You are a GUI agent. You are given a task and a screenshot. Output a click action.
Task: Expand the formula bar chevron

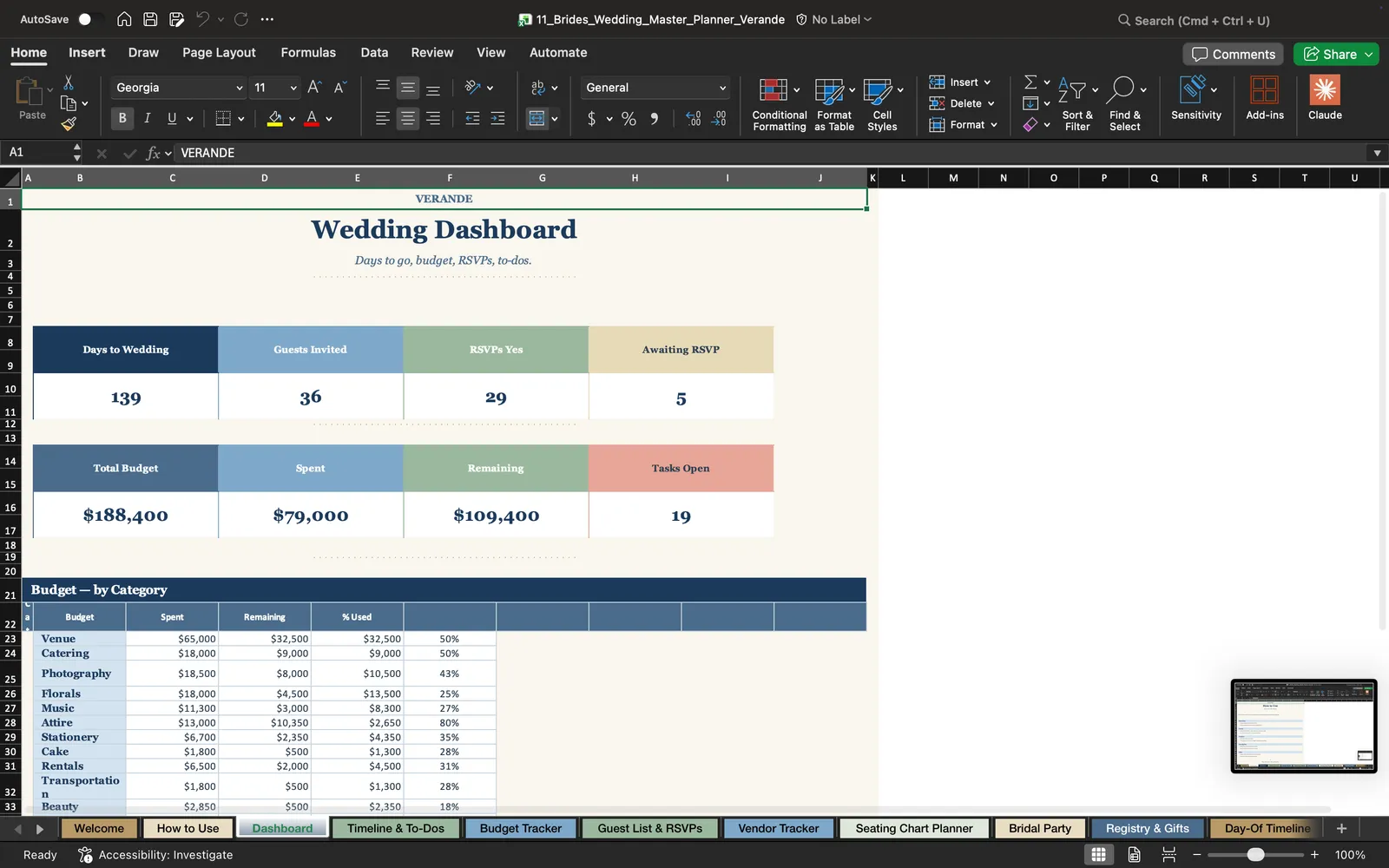point(1377,153)
